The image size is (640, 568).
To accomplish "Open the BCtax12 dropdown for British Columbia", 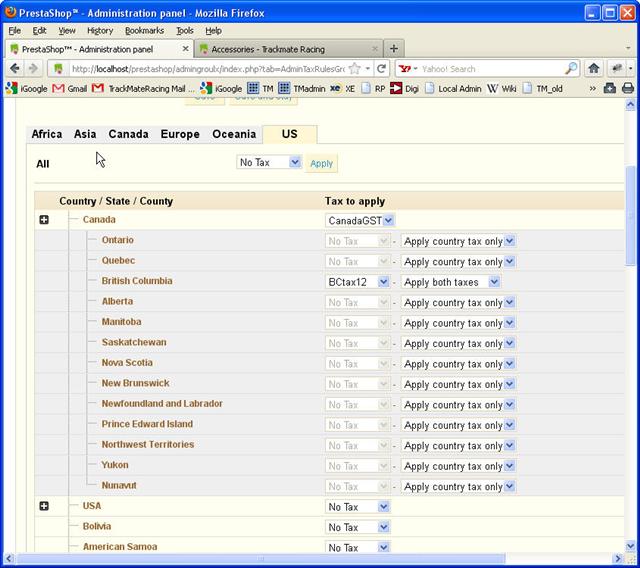I will pyautogui.click(x=357, y=282).
